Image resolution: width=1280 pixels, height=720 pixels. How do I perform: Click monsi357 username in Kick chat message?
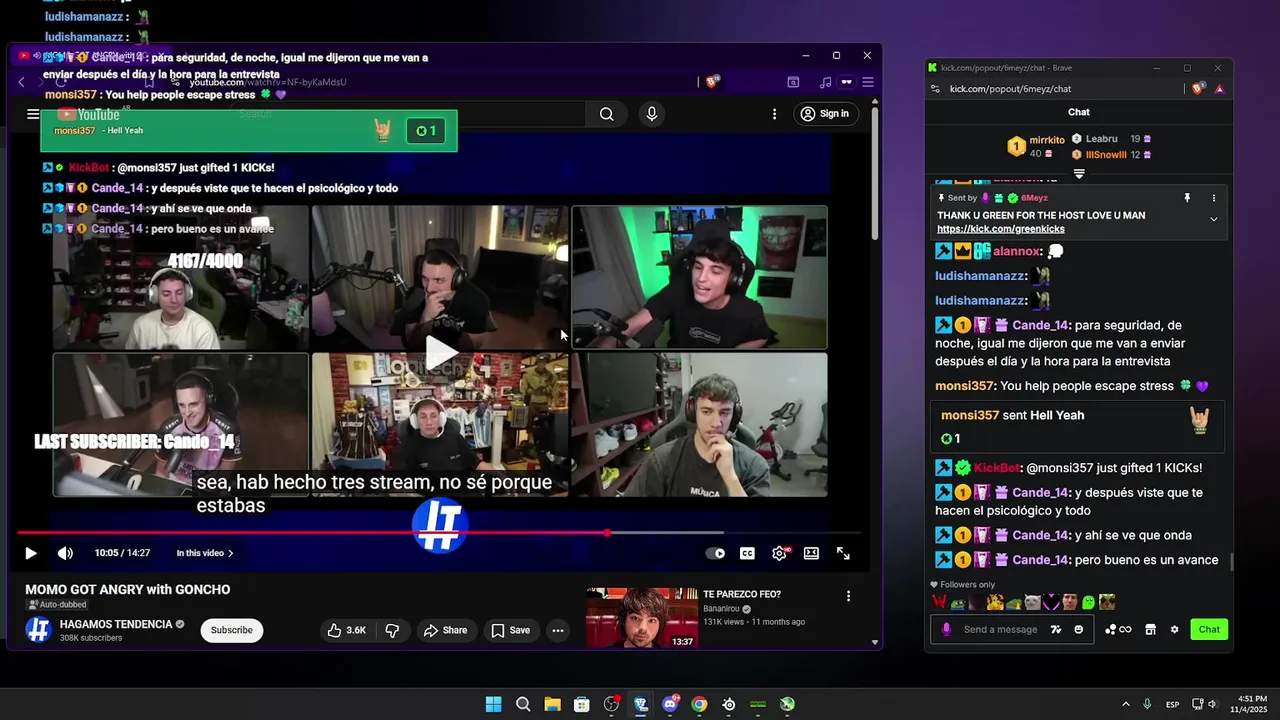(x=964, y=386)
